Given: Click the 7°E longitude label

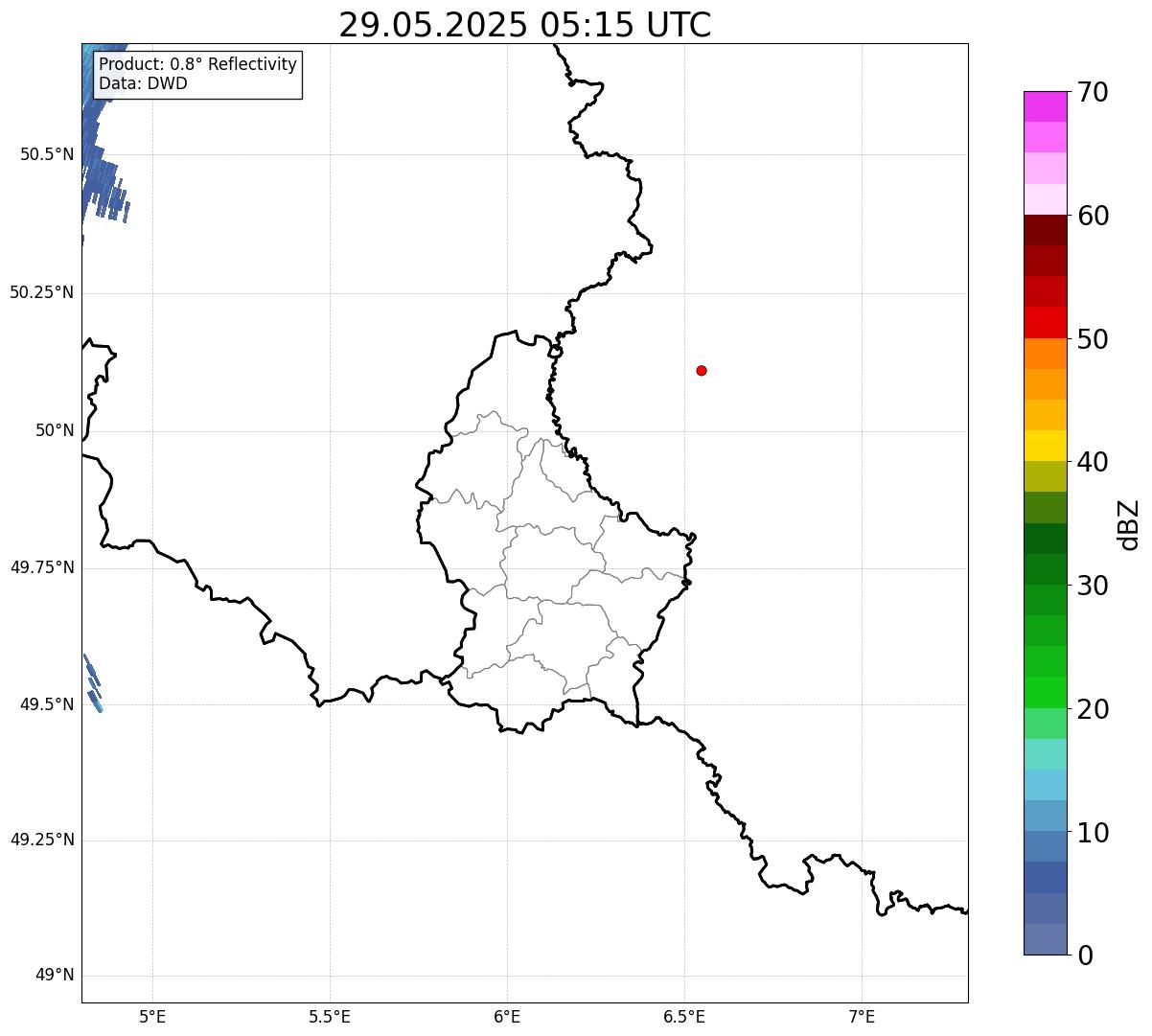Looking at the screenshot, I should tap(862, 1017).
